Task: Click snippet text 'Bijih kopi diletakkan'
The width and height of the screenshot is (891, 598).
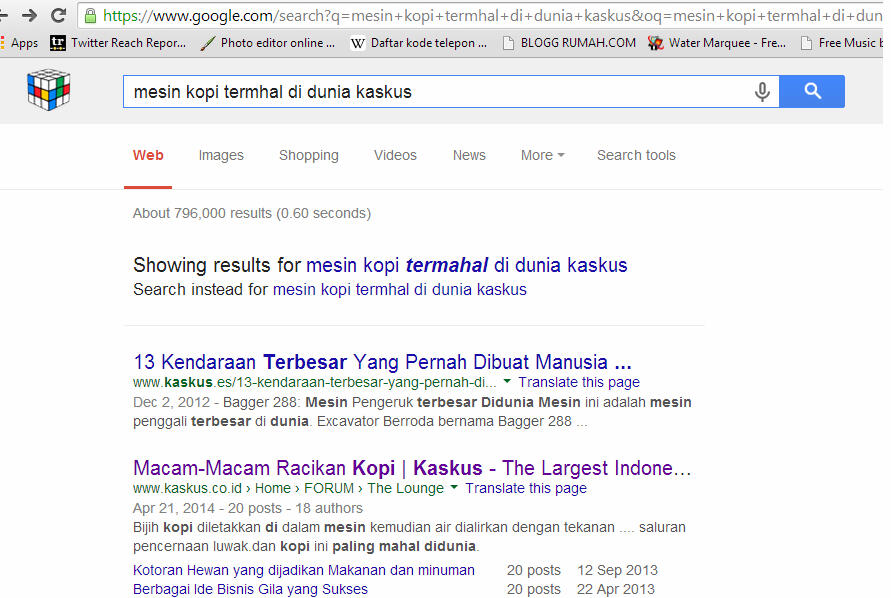Action: tap(409, 537)
